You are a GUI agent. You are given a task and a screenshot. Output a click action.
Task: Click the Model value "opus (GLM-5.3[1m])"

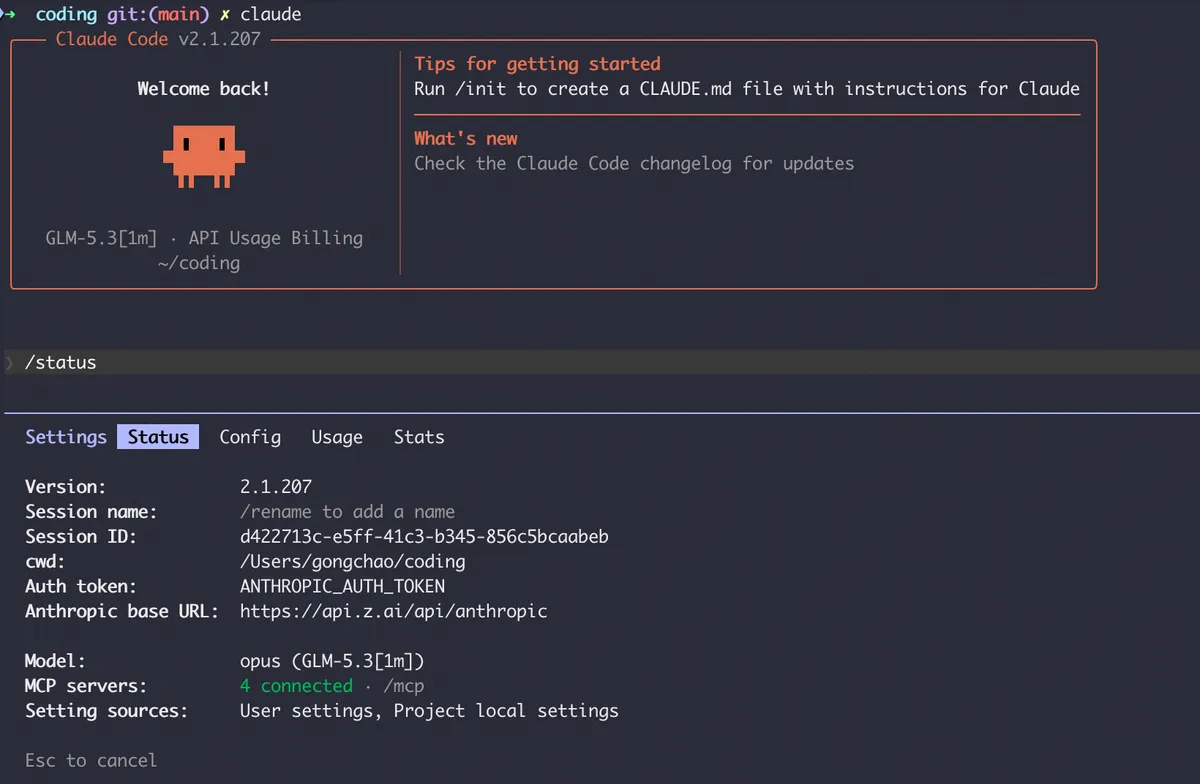tap(332, 661)
